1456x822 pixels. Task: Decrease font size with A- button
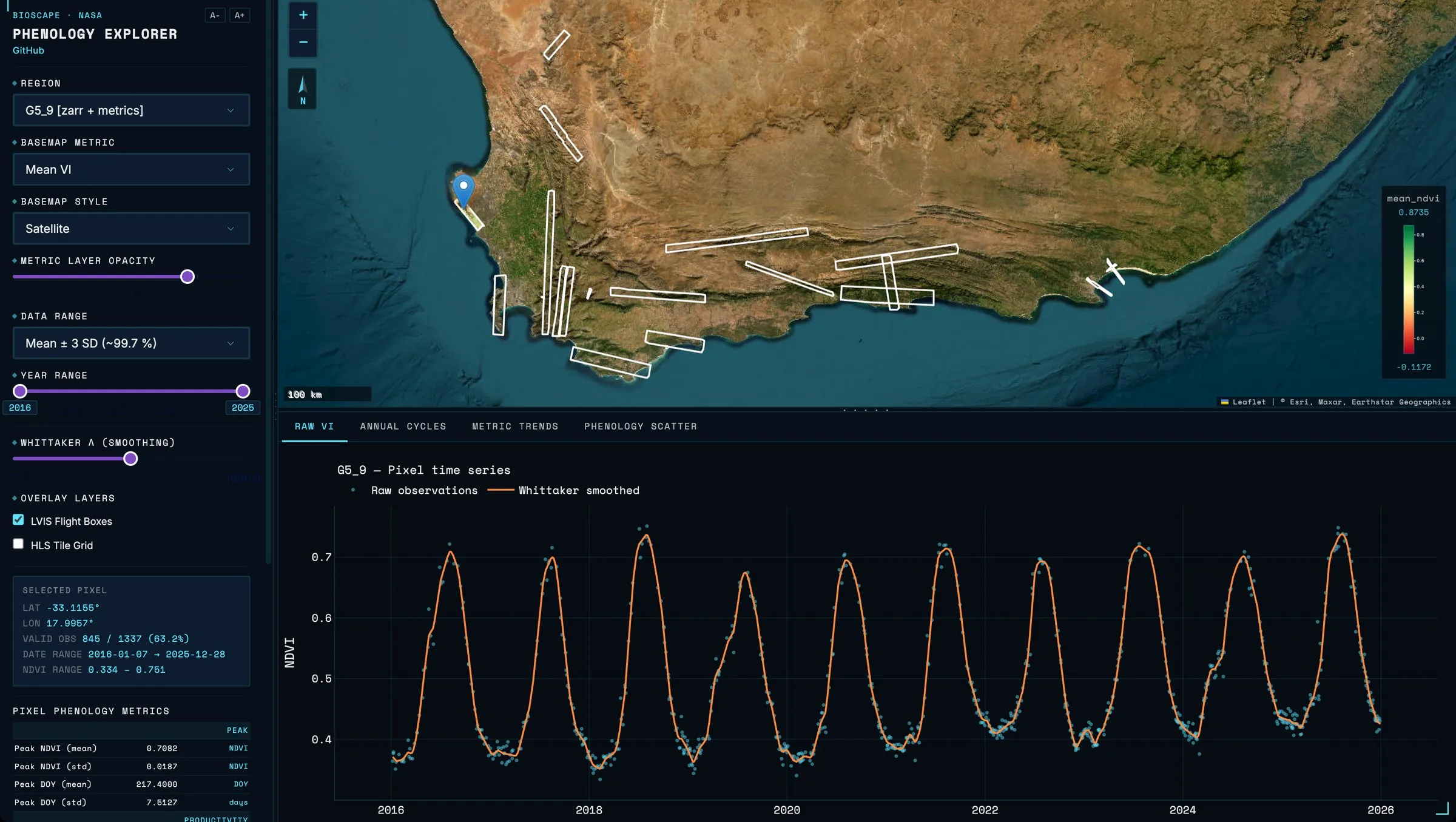point(215,15)
